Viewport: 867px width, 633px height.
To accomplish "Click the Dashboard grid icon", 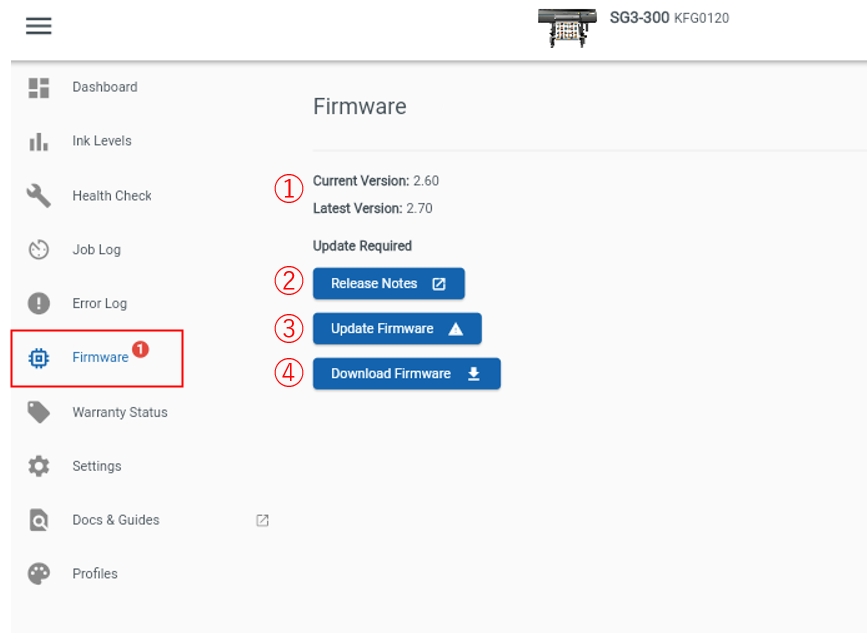I will 39,88.
